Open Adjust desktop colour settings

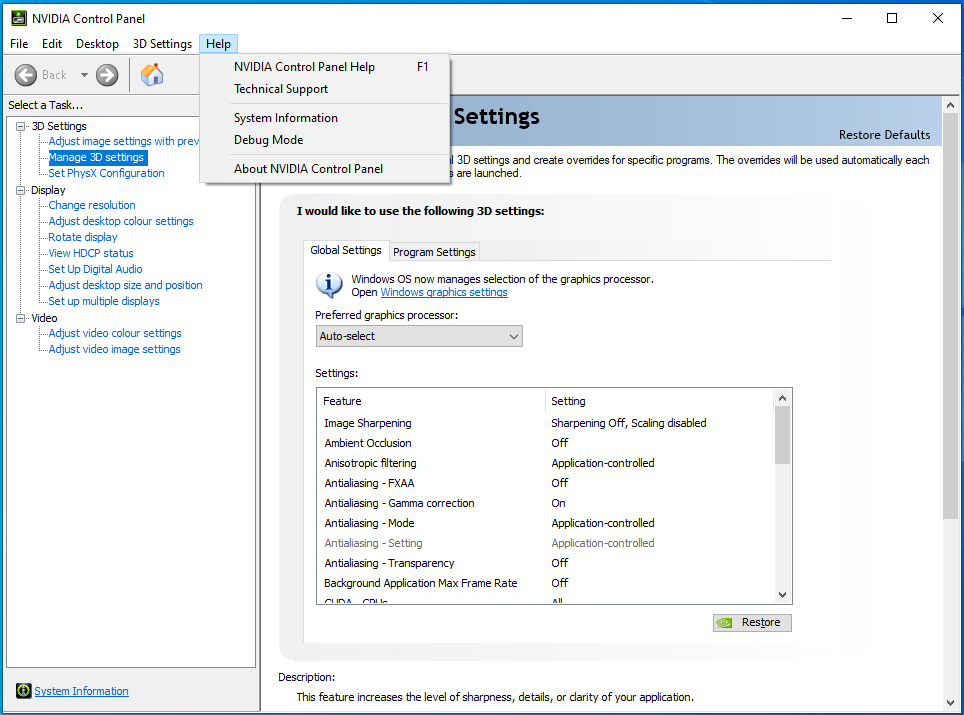[121, 221]
